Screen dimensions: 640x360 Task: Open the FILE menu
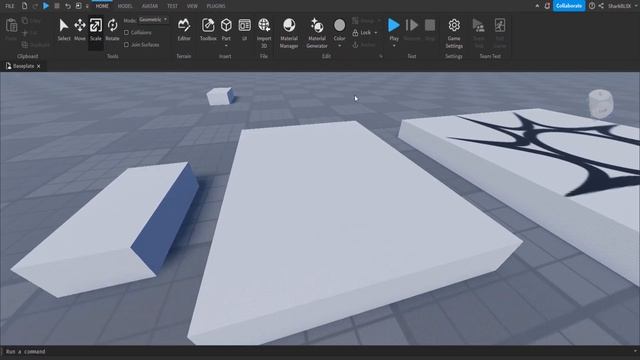click(9, 6)
